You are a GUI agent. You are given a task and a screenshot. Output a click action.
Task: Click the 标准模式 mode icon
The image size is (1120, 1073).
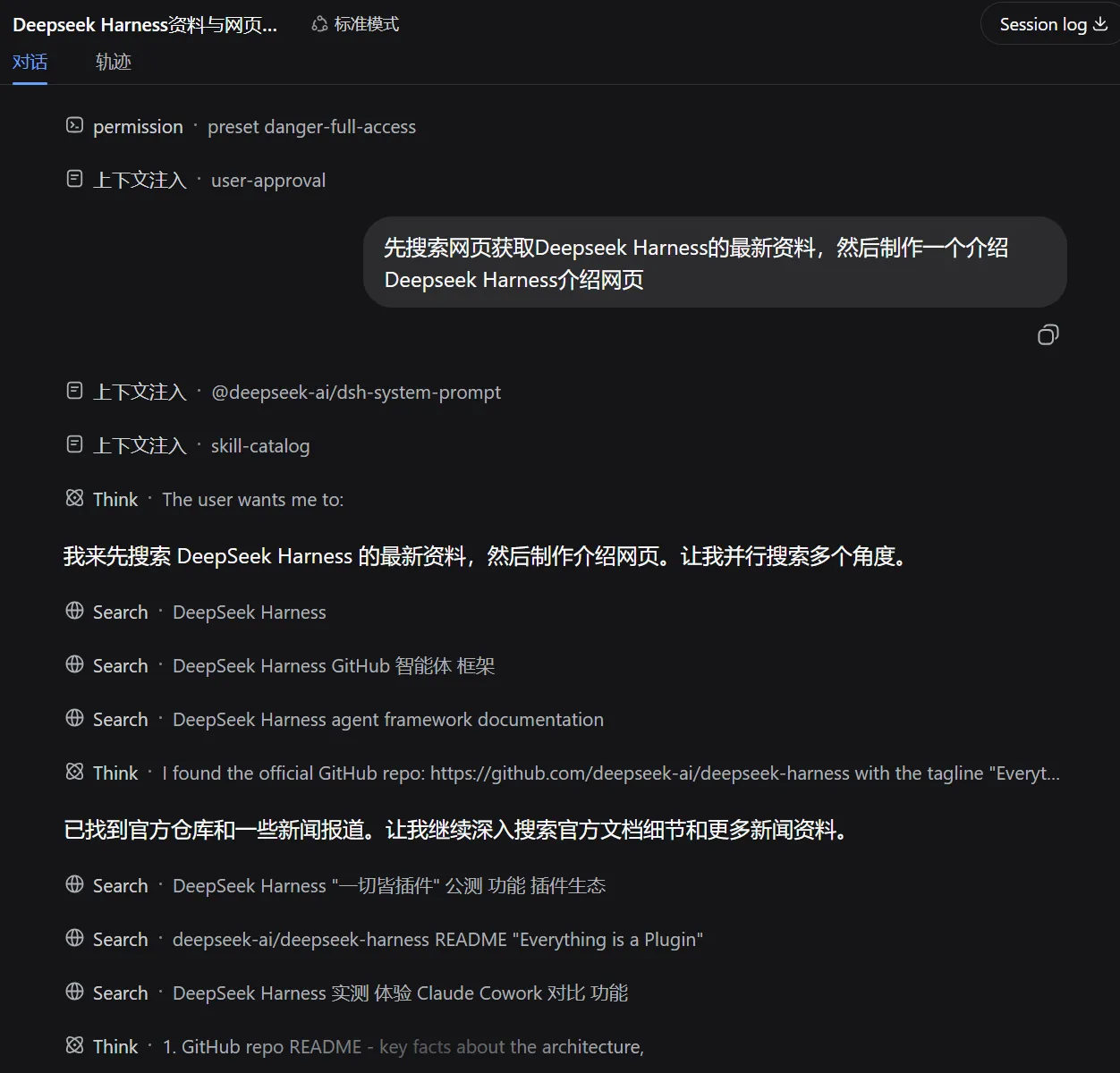(319, 24)
